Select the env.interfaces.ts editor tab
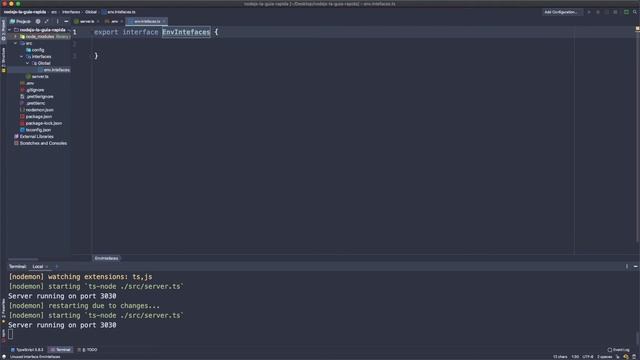 tap(147, 21)
